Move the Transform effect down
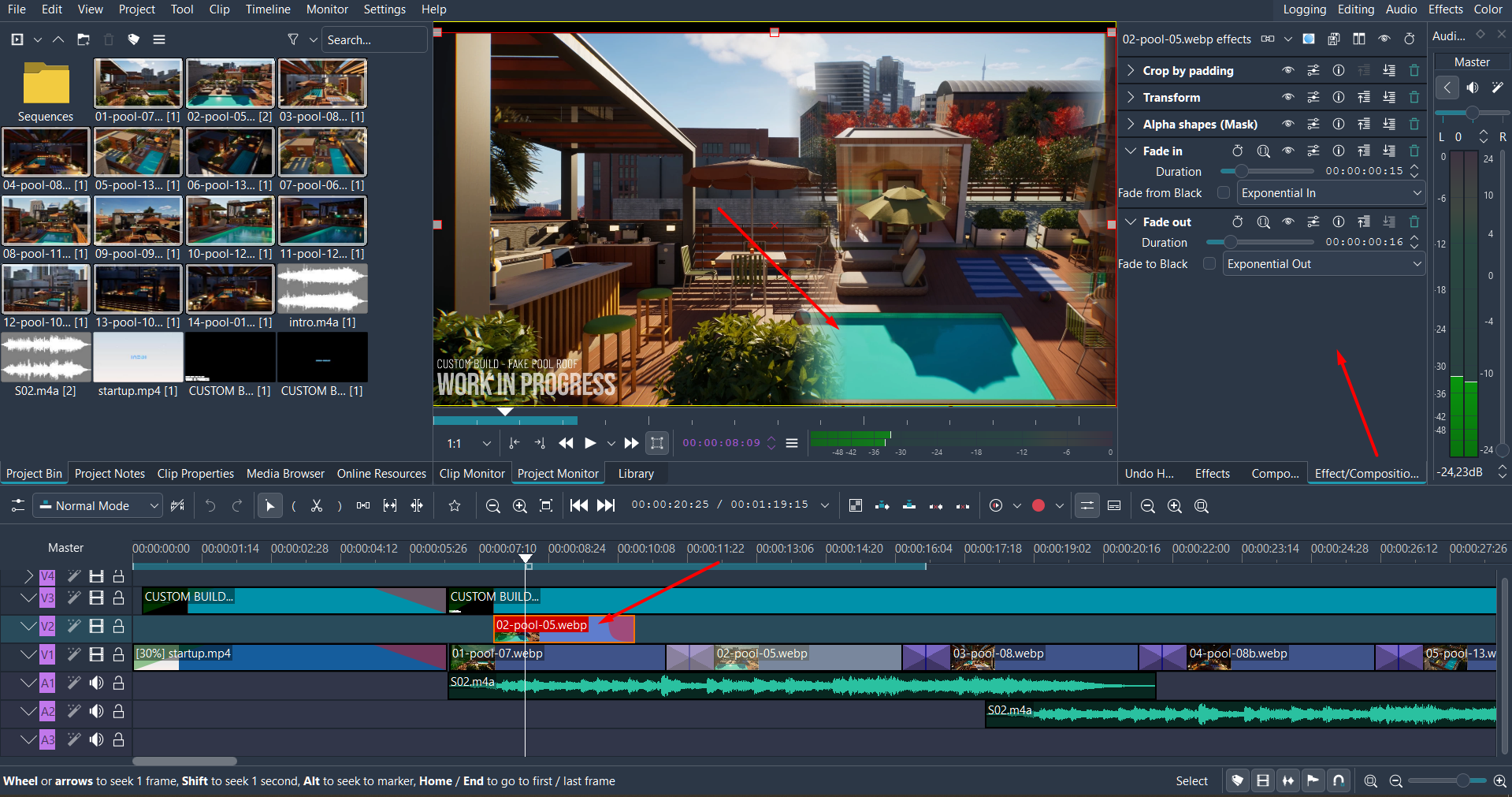 1389,97
